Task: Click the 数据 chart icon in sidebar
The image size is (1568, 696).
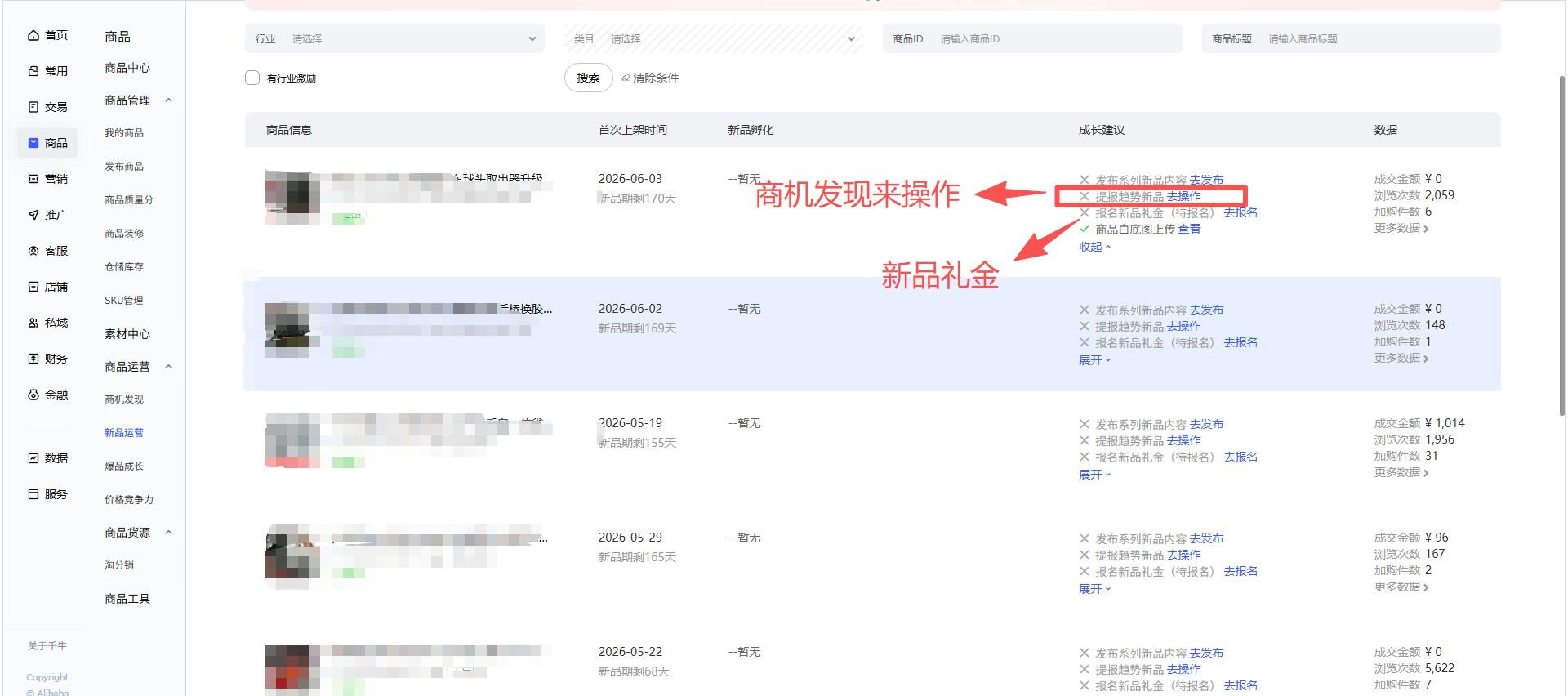Action: tap(33, 458)
